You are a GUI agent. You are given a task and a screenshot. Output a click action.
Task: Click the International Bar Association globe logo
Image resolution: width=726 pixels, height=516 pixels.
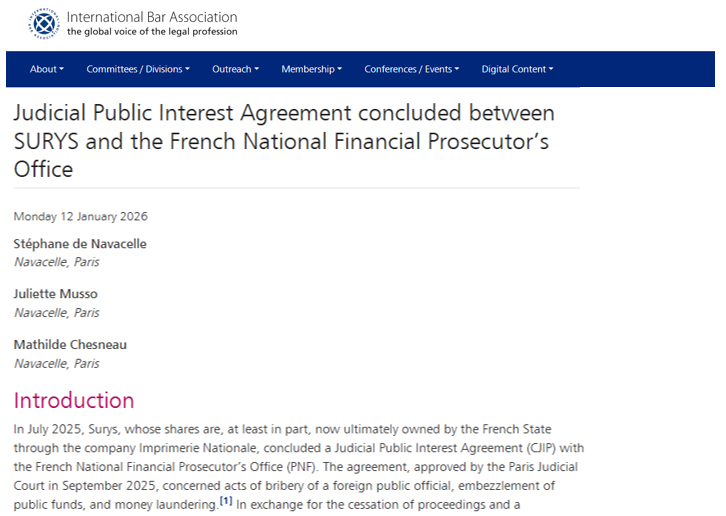[44, 23]
